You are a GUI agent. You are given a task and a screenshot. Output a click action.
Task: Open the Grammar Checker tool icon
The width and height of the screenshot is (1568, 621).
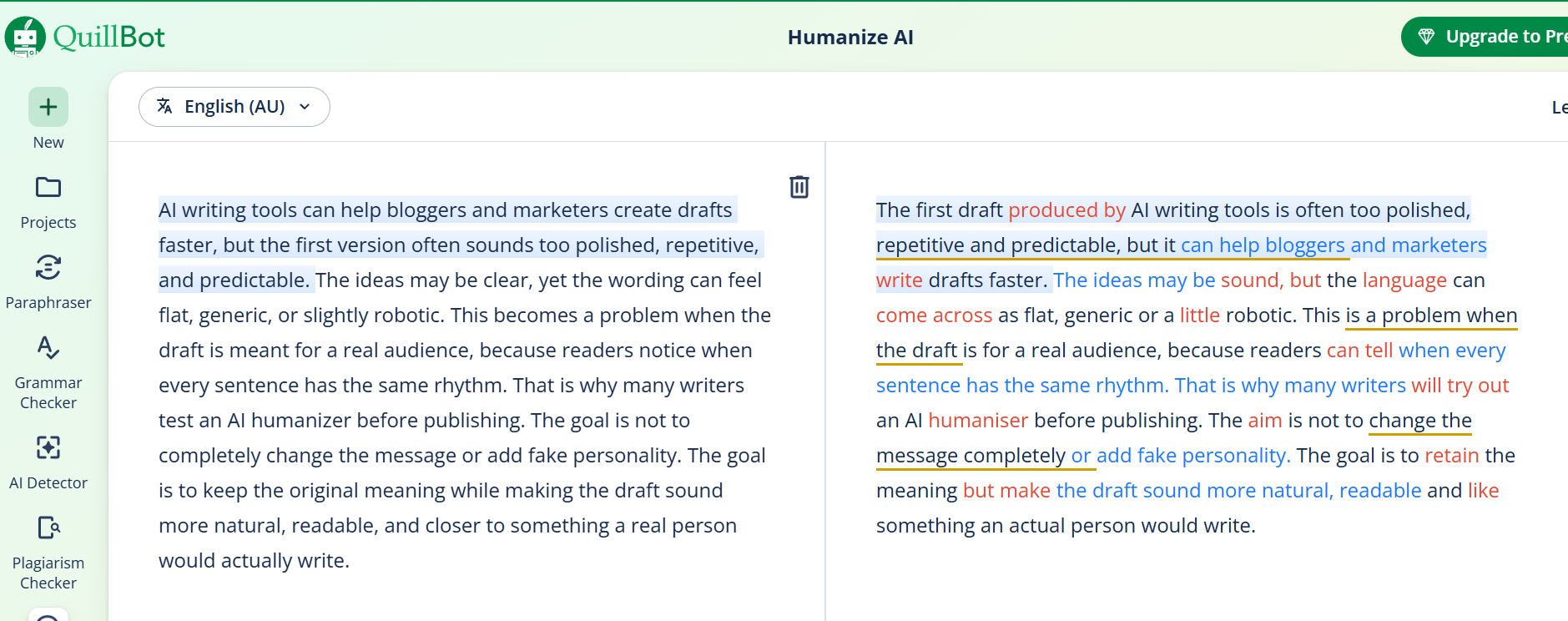coord(48,347)
